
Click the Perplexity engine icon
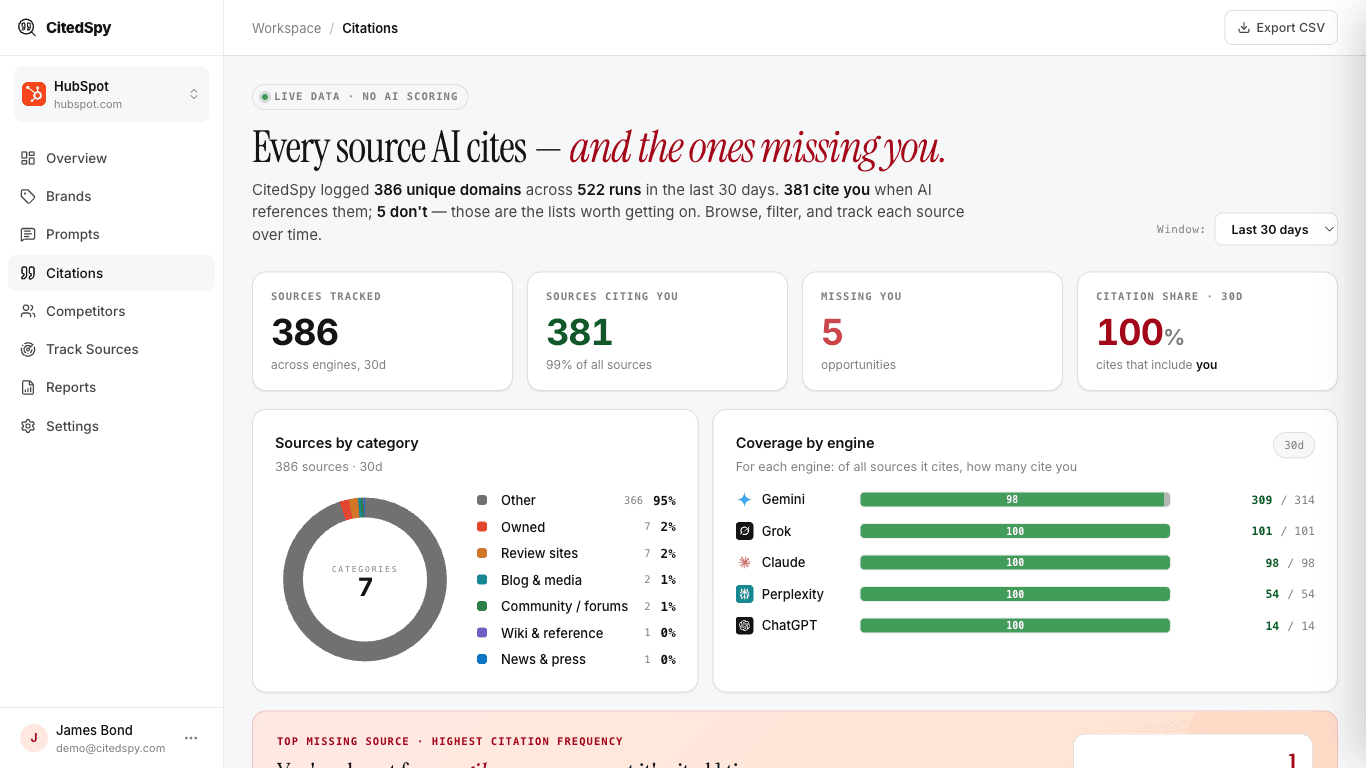coord(744,594)
